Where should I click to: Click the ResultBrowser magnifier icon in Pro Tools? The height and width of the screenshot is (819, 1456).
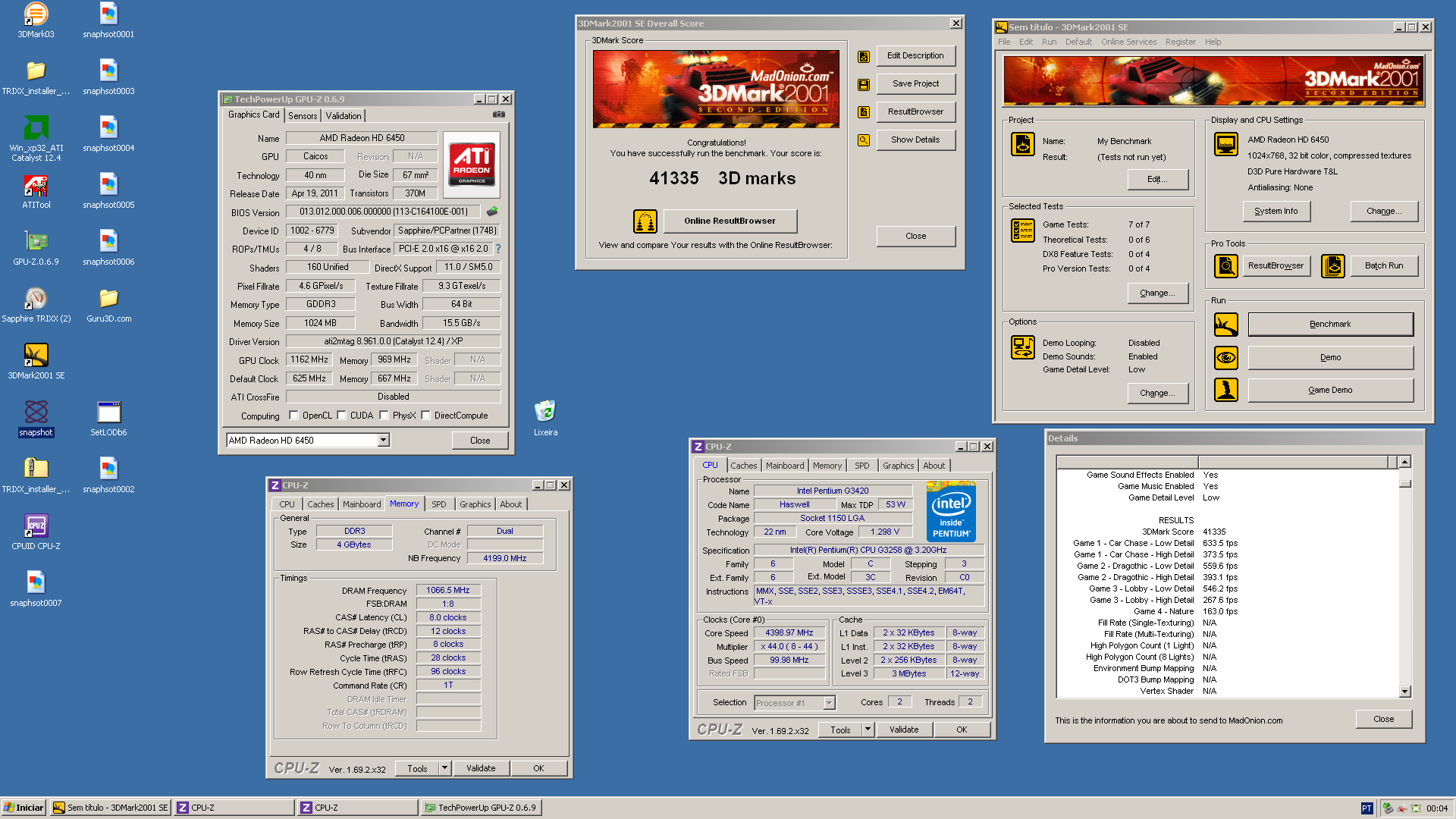1226,266
